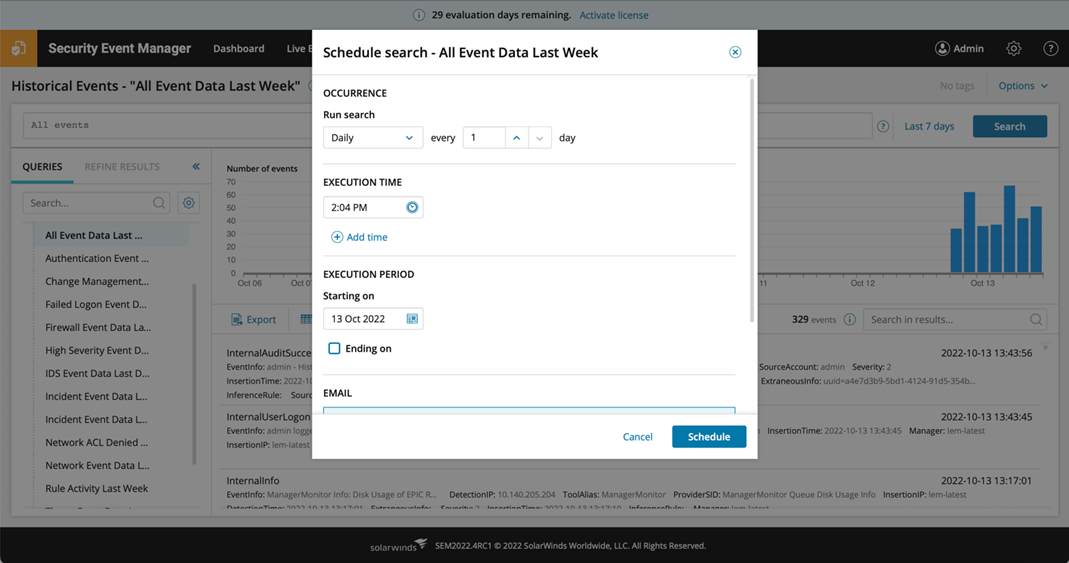Click the magnifier in Search in results
The image size is (1069, 563).
point(1036,320)
